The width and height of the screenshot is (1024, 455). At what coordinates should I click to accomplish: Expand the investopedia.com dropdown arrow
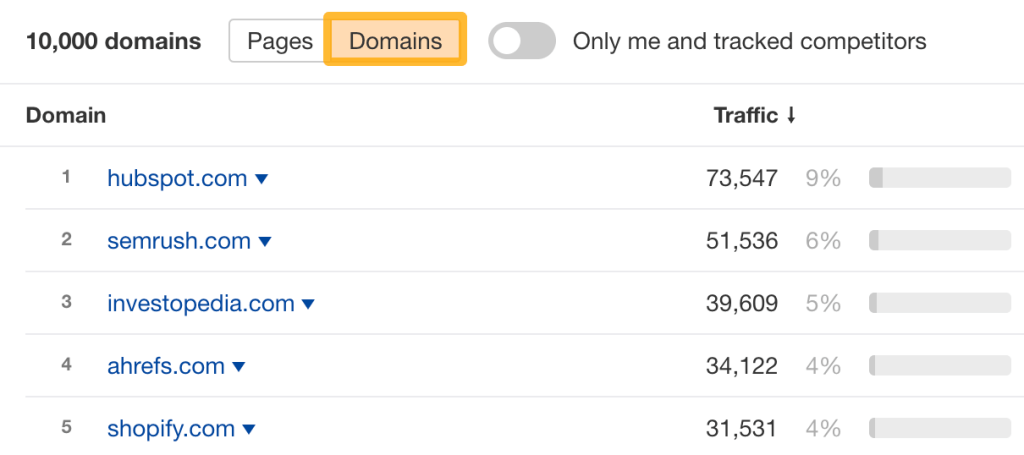pyautogui.click(x=308, y=304)
